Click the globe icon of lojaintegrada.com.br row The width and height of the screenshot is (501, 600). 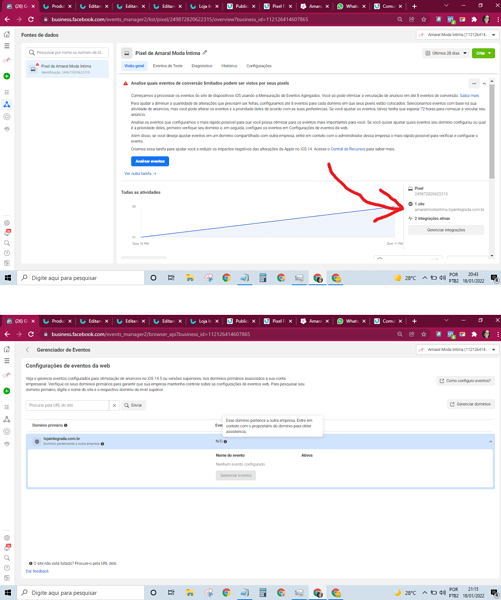click(x=37, y=441)
